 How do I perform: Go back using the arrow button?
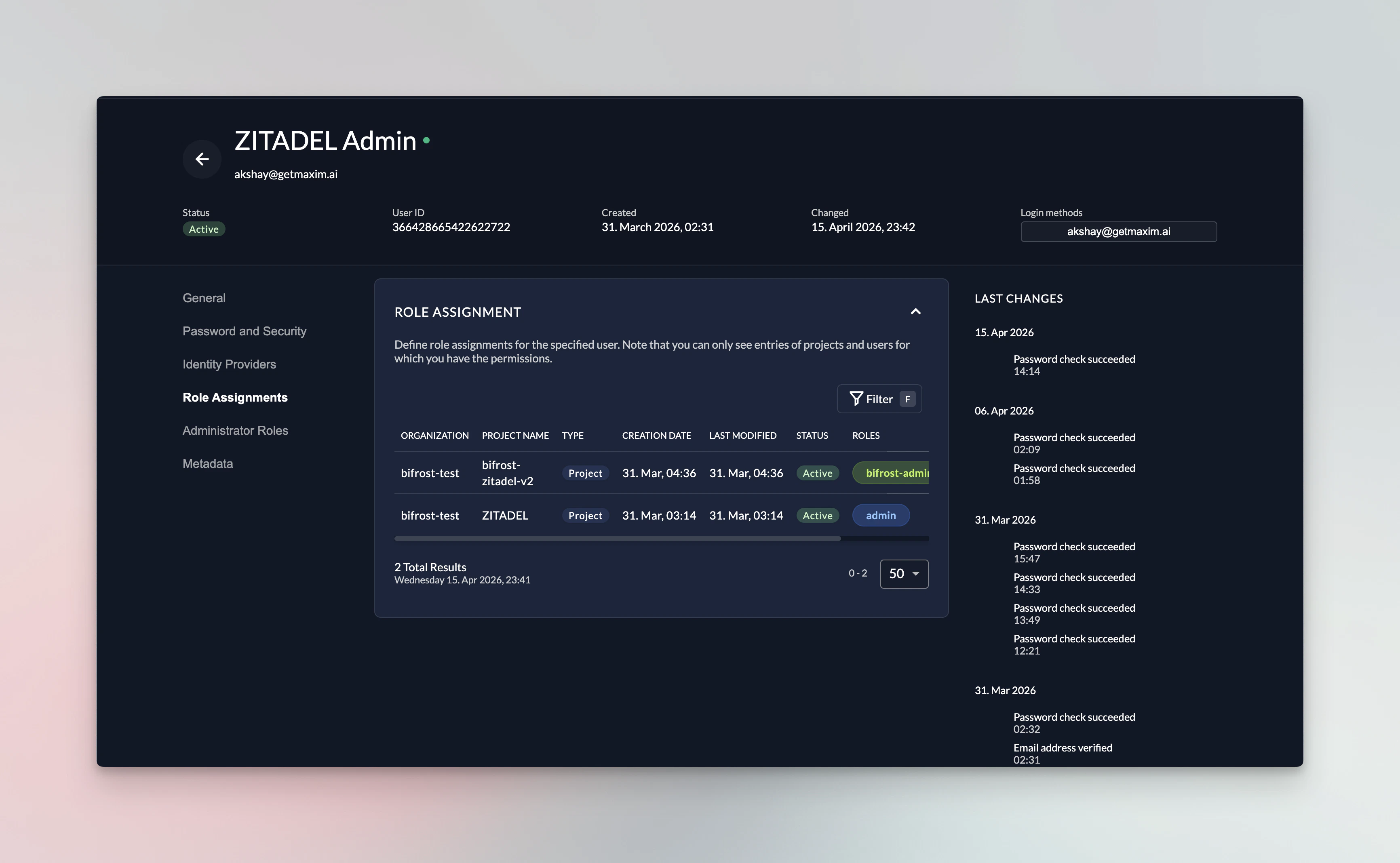(x=202, y=159)
